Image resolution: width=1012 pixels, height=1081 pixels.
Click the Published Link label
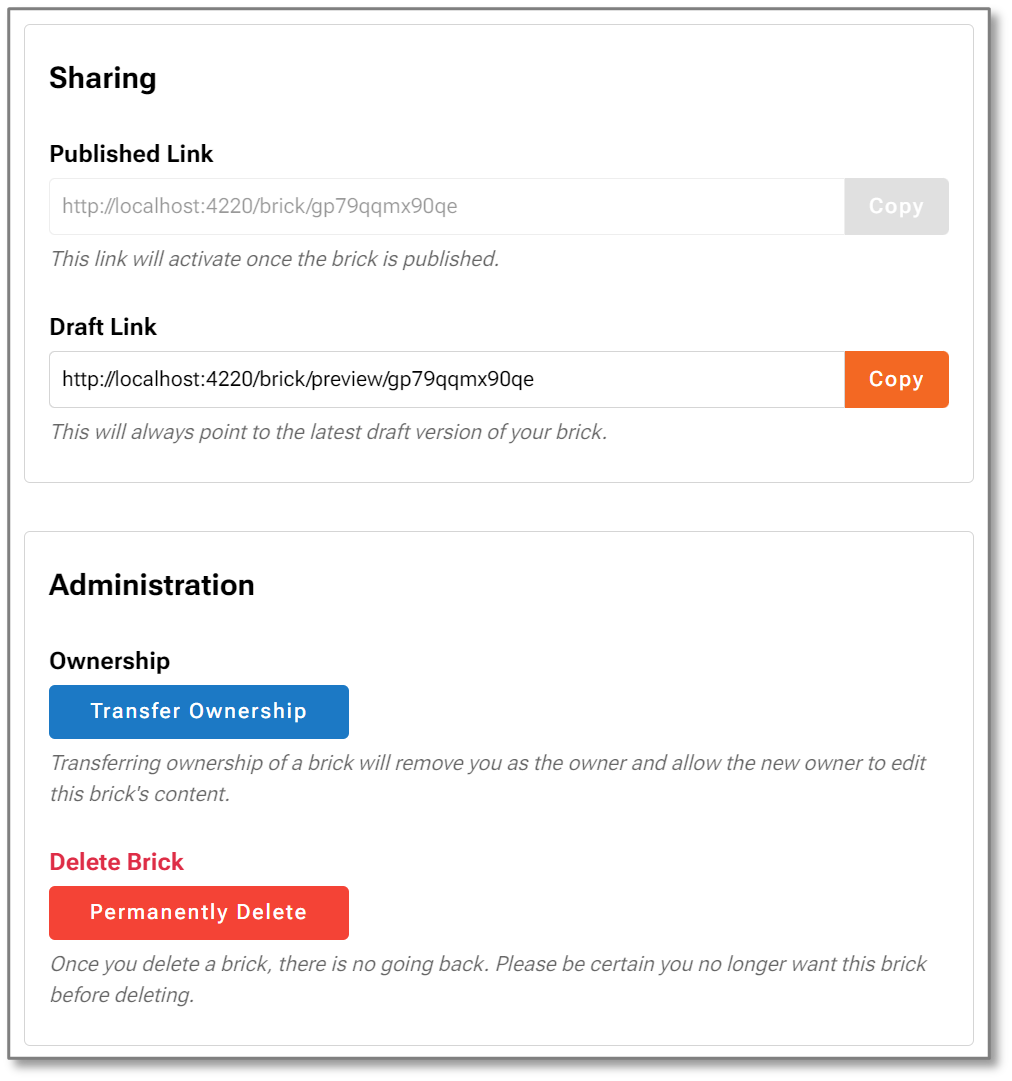tap(131, 154)
